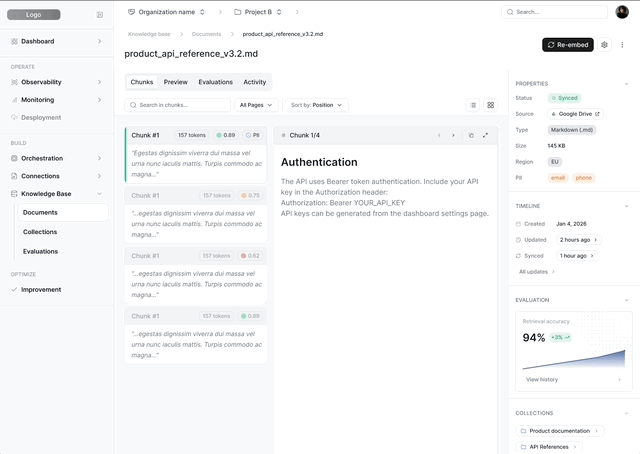The image size is (640, 454).
Task: Select the chunk card scored 0.62
Action: [x=196, y=275]
